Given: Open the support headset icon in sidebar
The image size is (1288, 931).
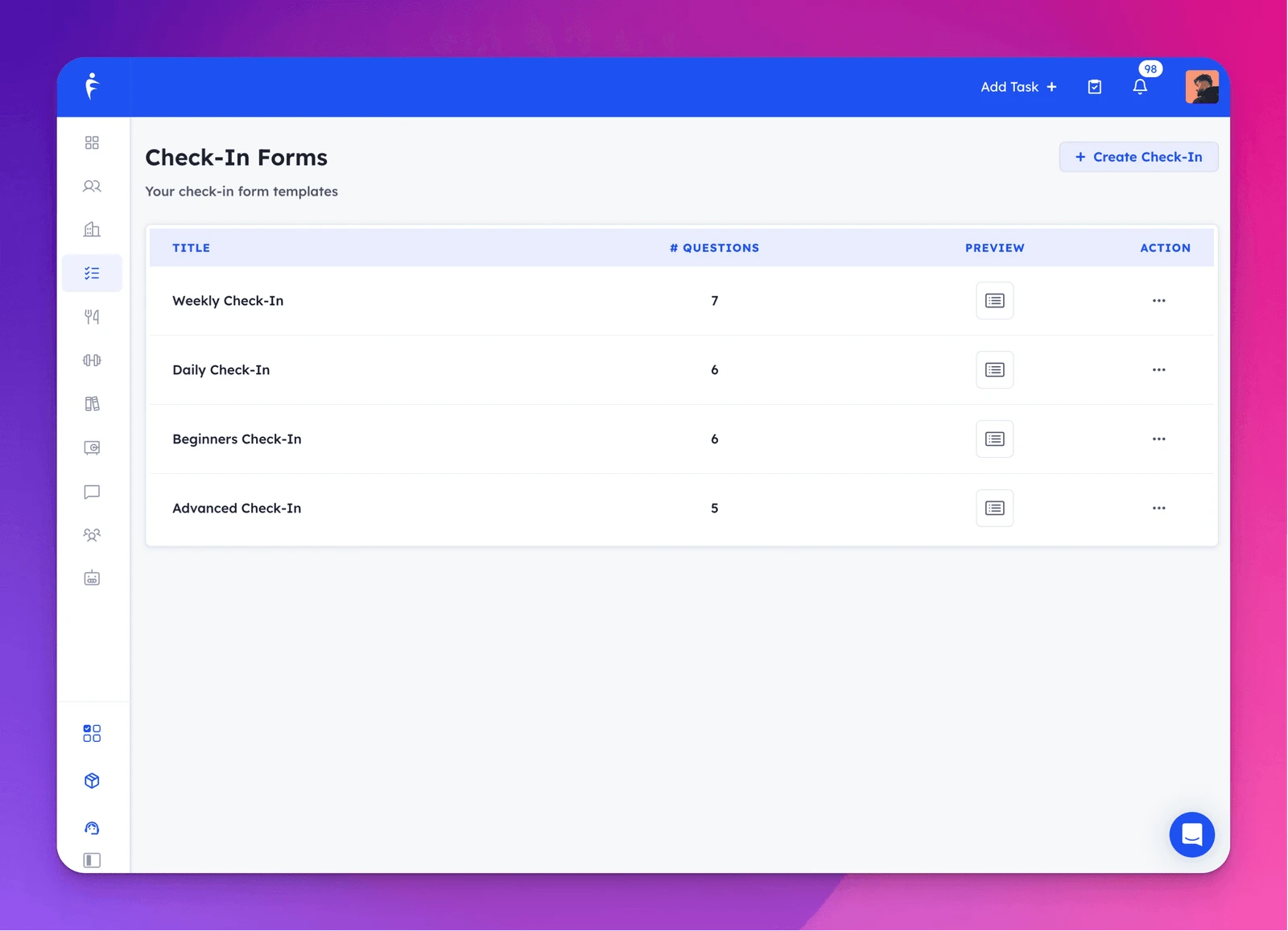Looking at the screenshot, I should pyautogui.click(x=92, y=828).
